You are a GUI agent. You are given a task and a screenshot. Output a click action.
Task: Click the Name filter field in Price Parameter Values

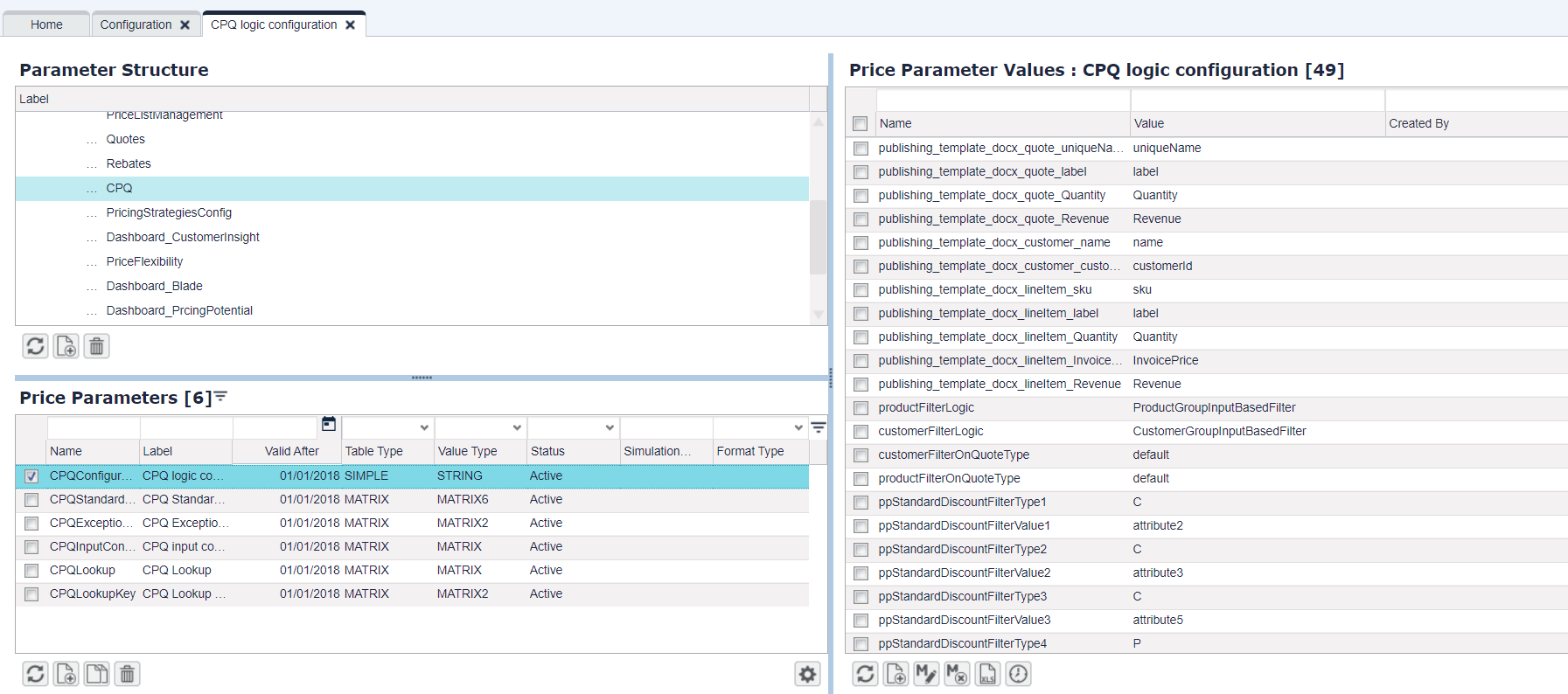[x=1002, y=100]
